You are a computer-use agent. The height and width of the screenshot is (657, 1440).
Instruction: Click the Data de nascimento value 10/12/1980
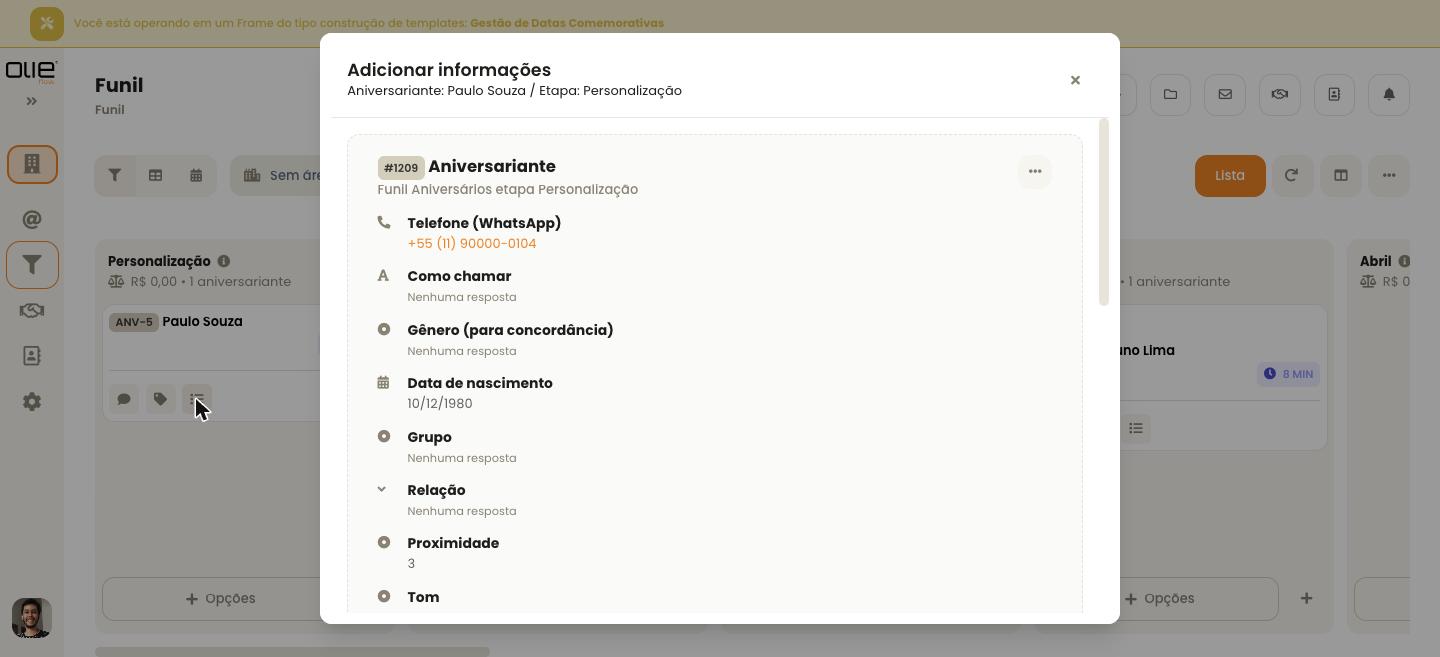pyautogui.click(x=440, y=403)
